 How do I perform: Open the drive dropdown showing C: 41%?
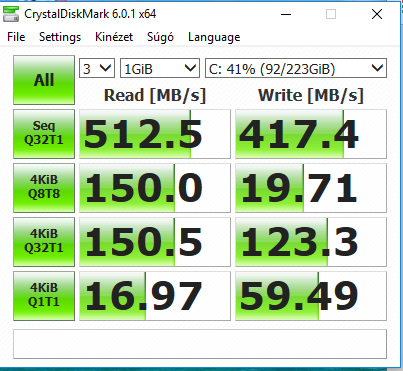296,68
